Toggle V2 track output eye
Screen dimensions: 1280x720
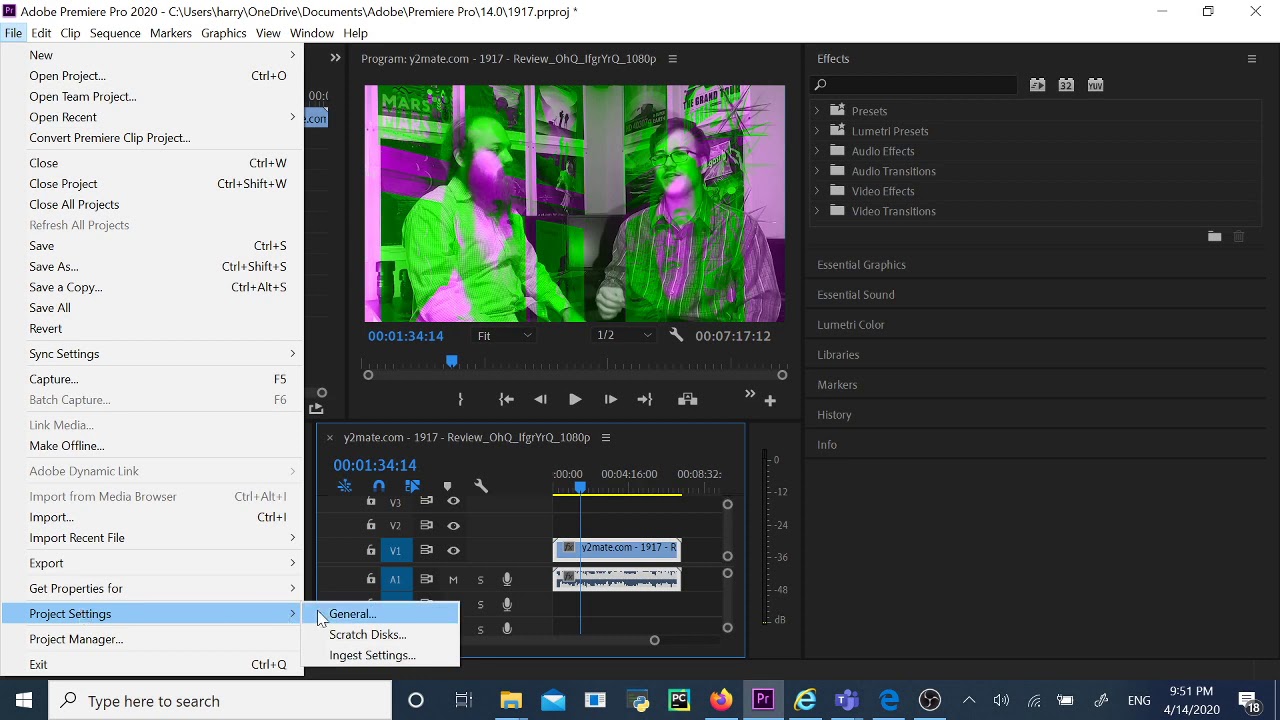click(453, 526)
